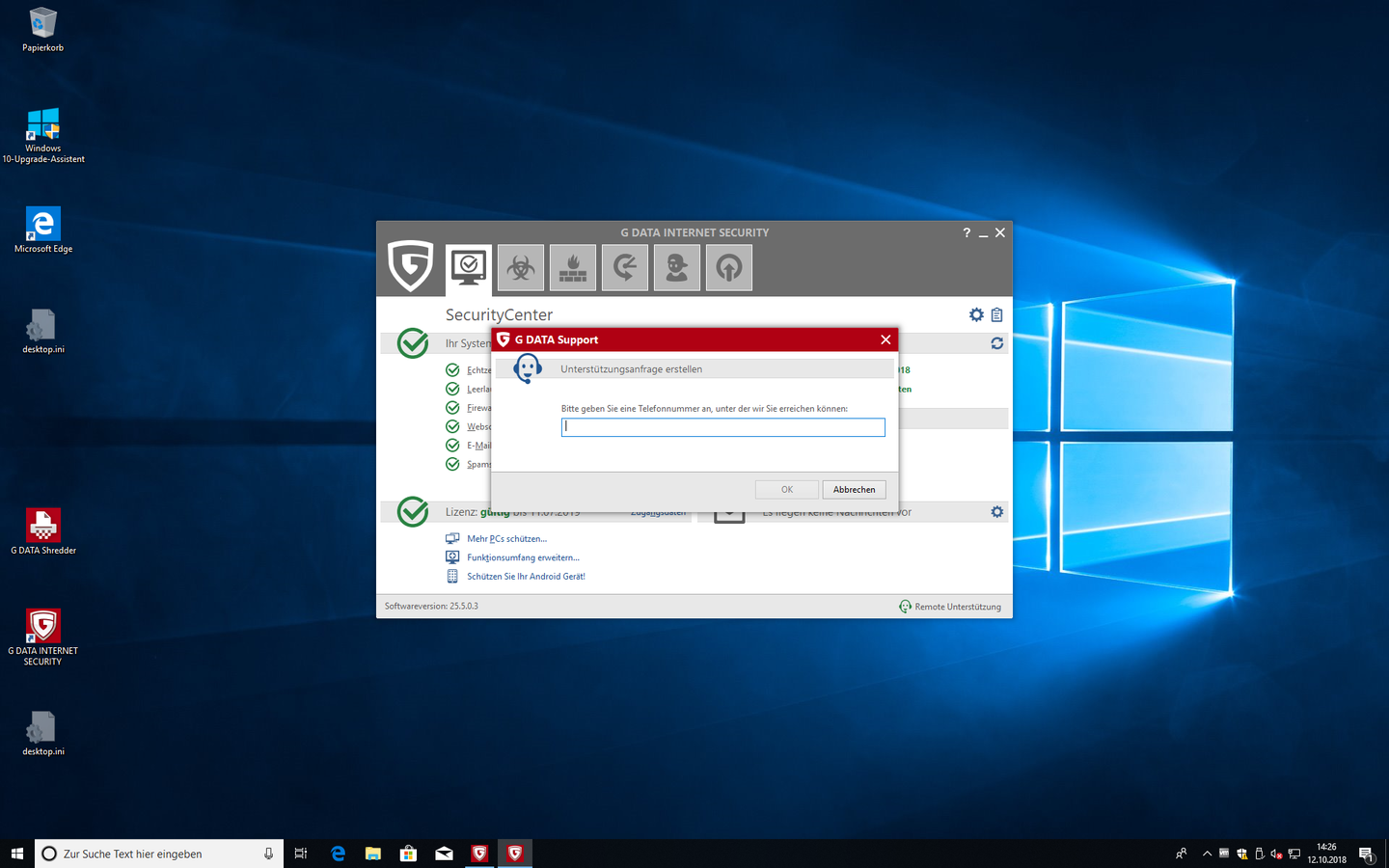Expand hidden system tray icons
Screen dimensions: 1389x868
1207,854
